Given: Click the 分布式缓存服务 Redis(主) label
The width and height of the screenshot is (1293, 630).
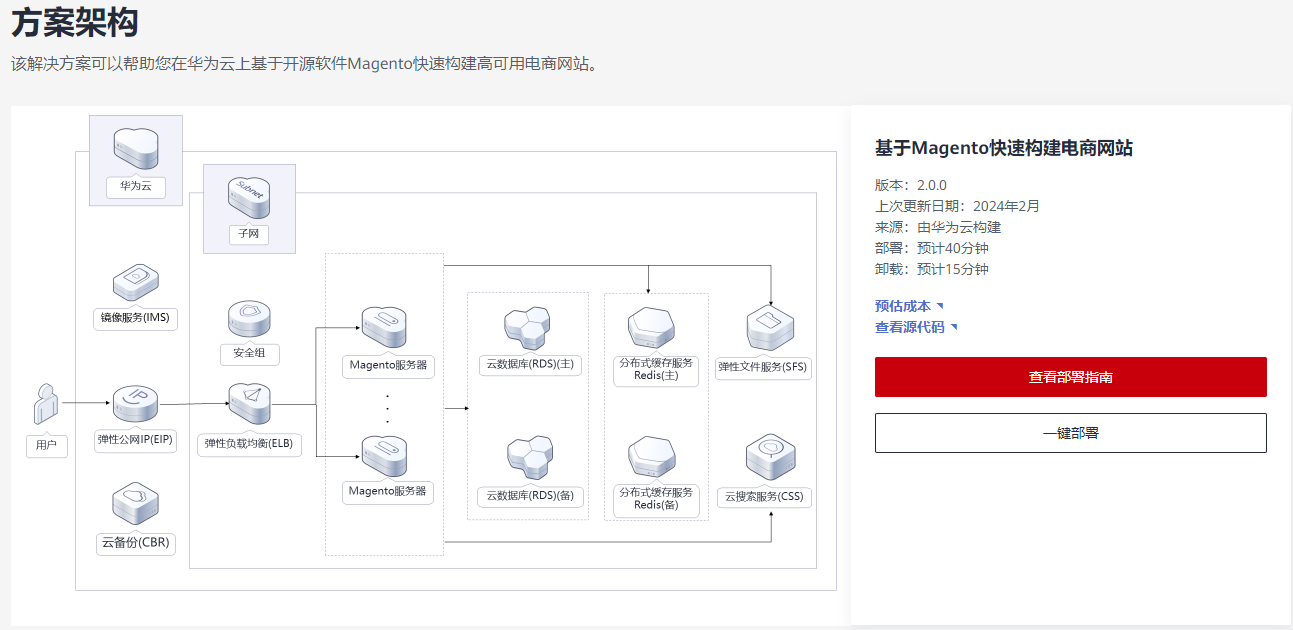Looking at the screenshot, I should [656, 370].
